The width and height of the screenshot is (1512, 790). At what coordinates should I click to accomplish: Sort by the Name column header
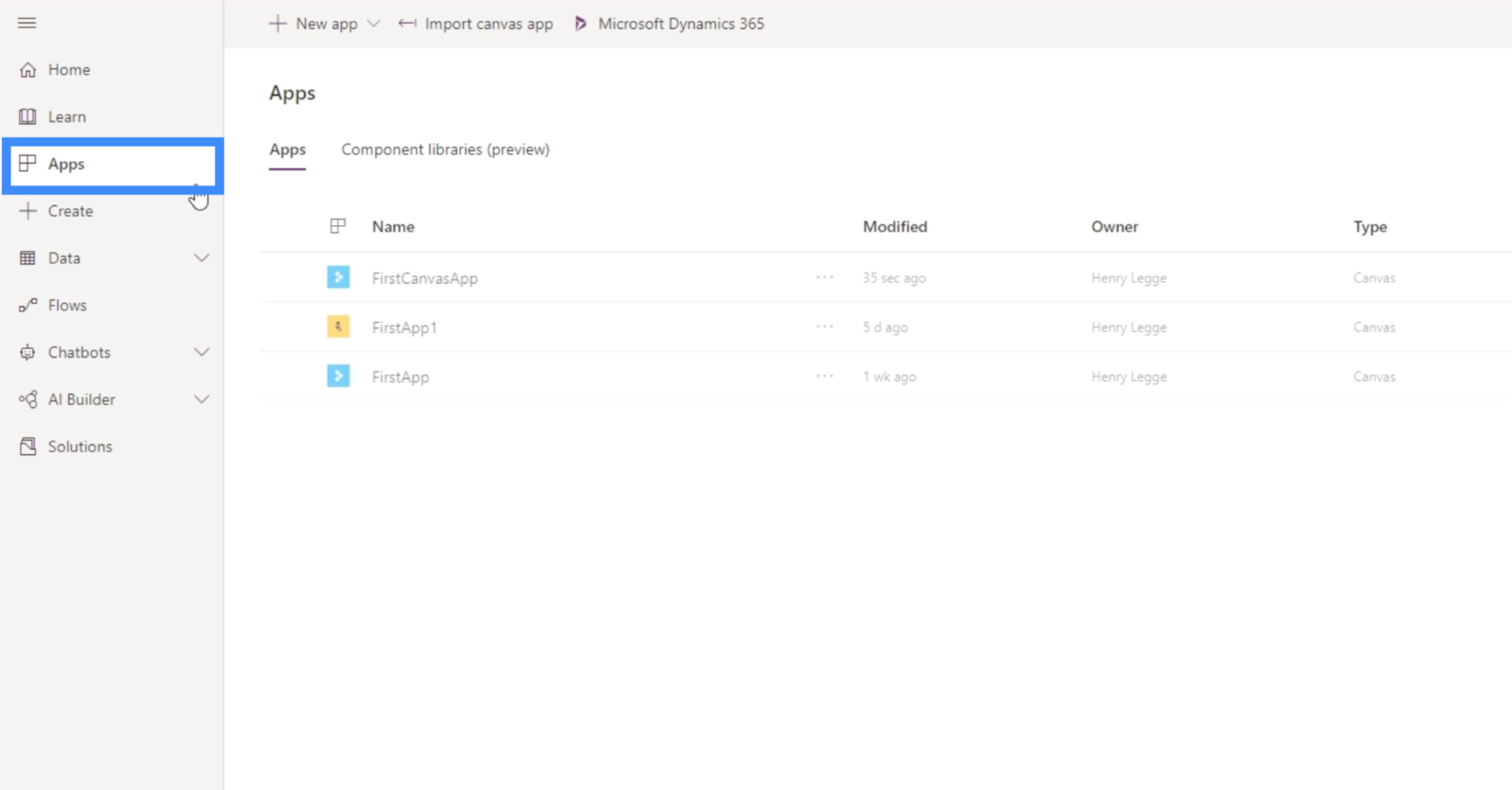point(393,227)
